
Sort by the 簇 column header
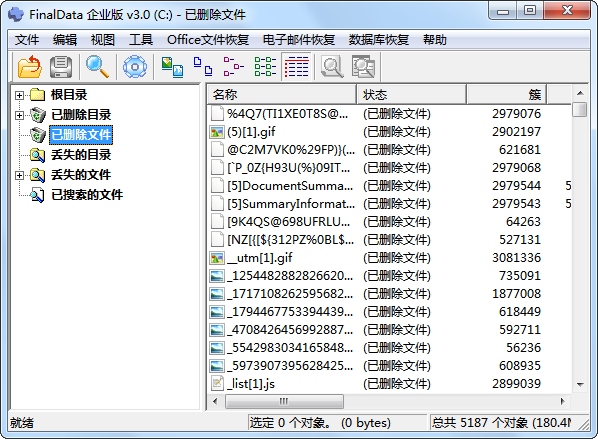click(x=507, y=94)
